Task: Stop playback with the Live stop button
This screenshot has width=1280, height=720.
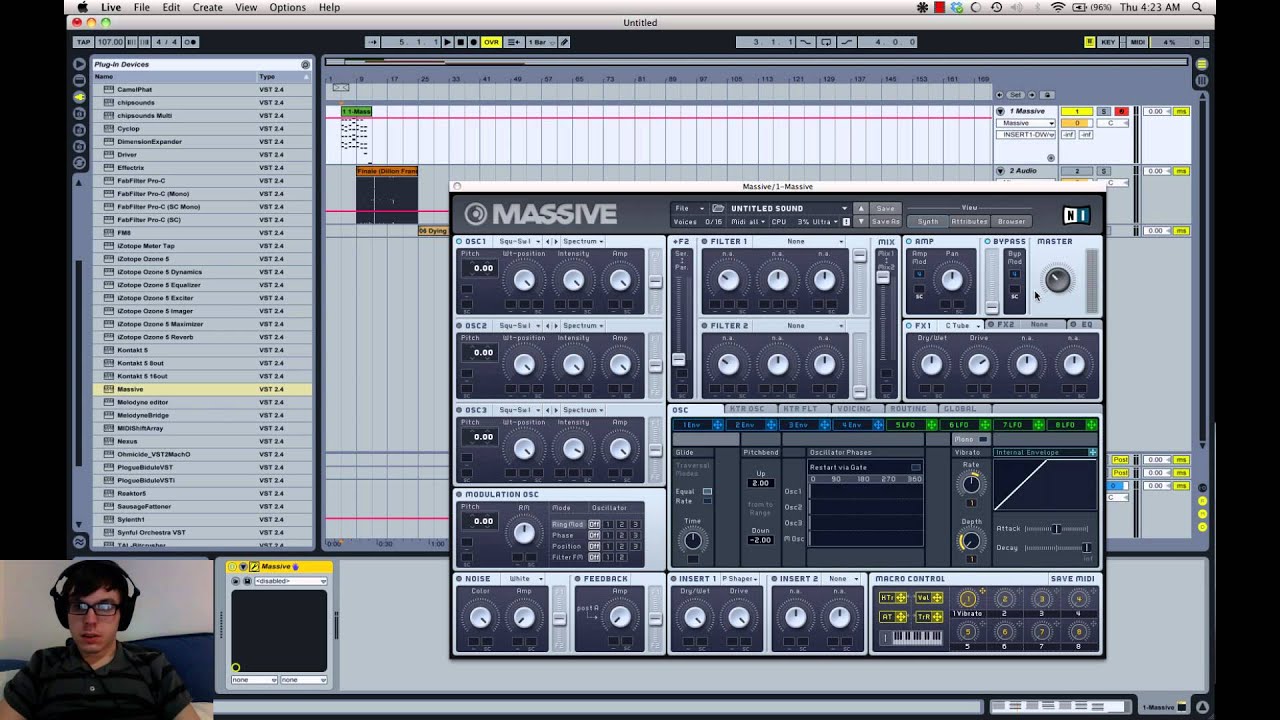Action: tap(460, 42)
